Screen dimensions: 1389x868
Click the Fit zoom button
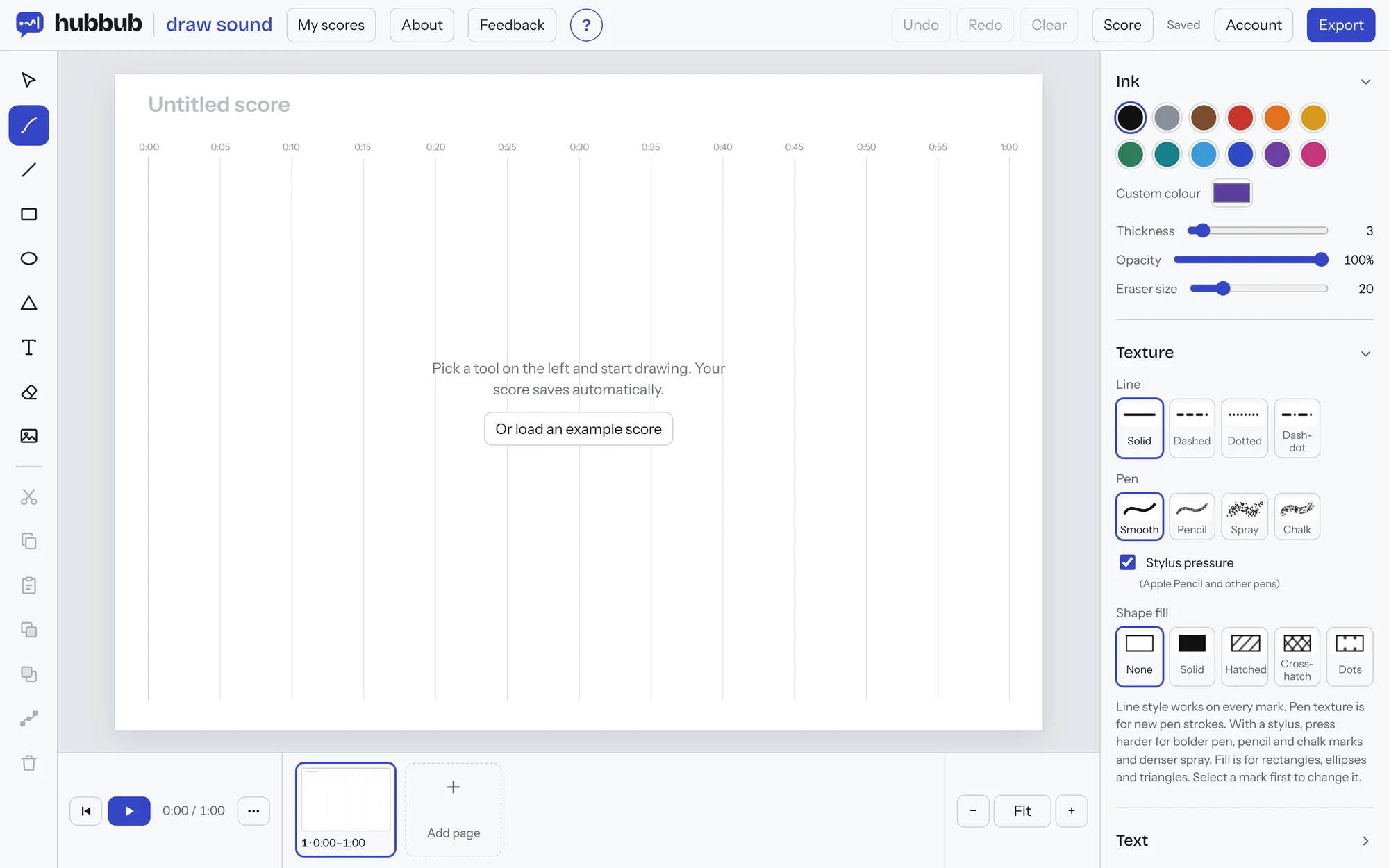pyautogui.click(x=1022, y=811)
